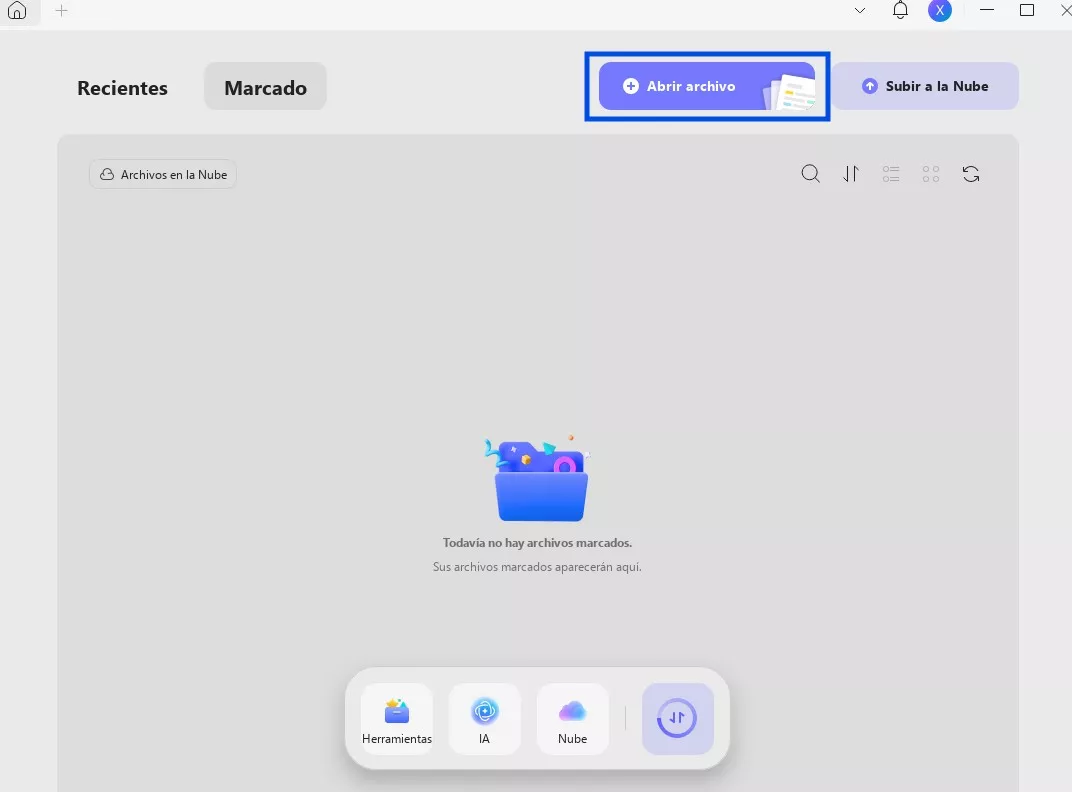Click the Abrir archivo button

707,86
